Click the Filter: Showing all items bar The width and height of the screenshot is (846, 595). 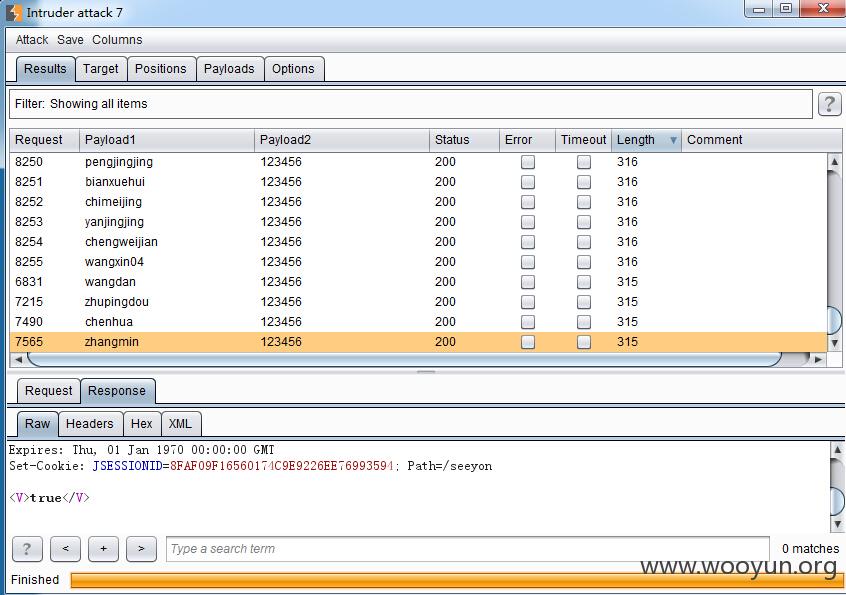coord(411,104)
